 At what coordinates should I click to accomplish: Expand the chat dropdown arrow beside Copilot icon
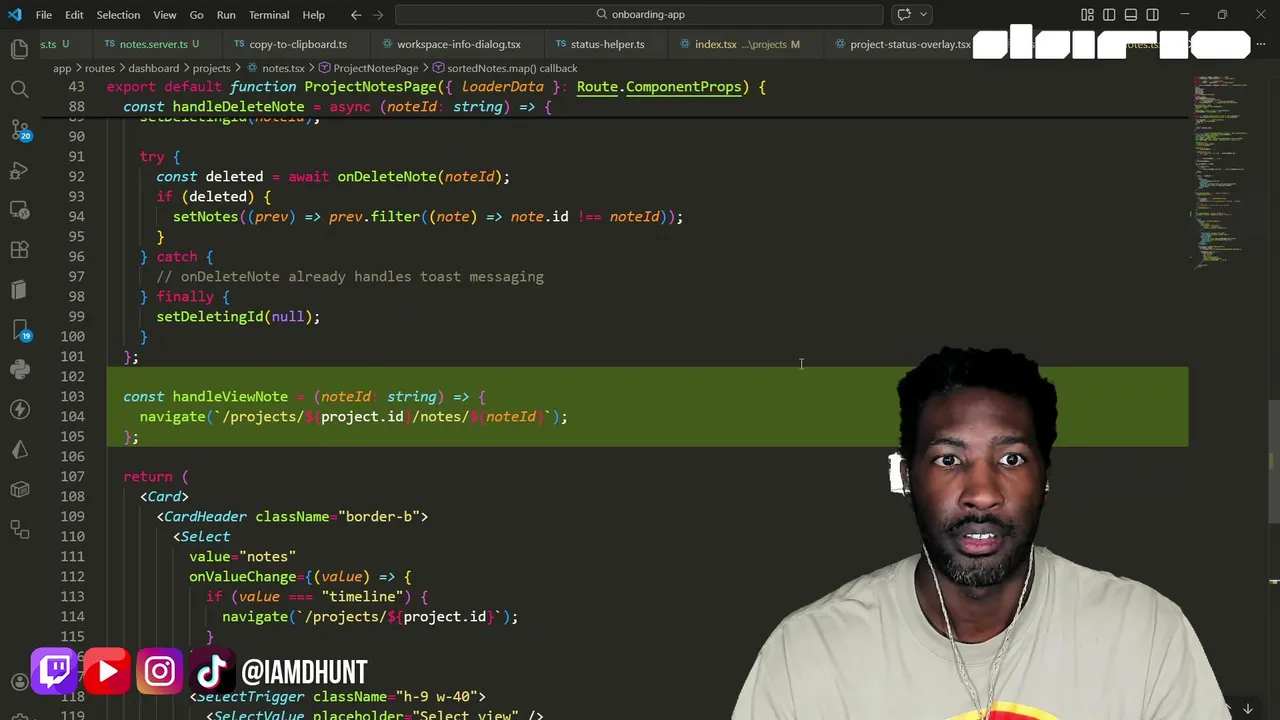pos(923,15)
